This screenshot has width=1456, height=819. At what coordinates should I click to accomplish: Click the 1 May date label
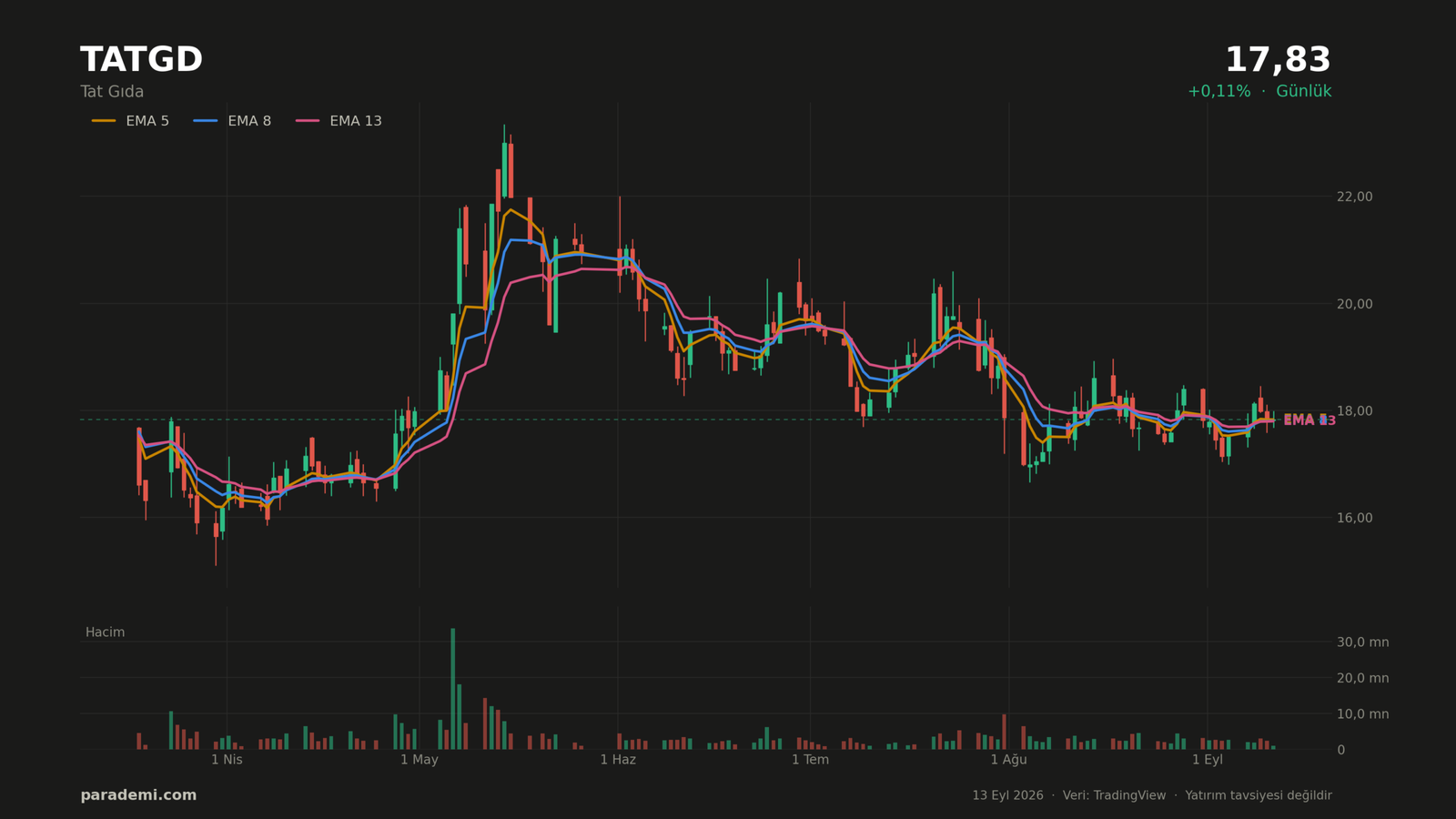pos(420,760)
